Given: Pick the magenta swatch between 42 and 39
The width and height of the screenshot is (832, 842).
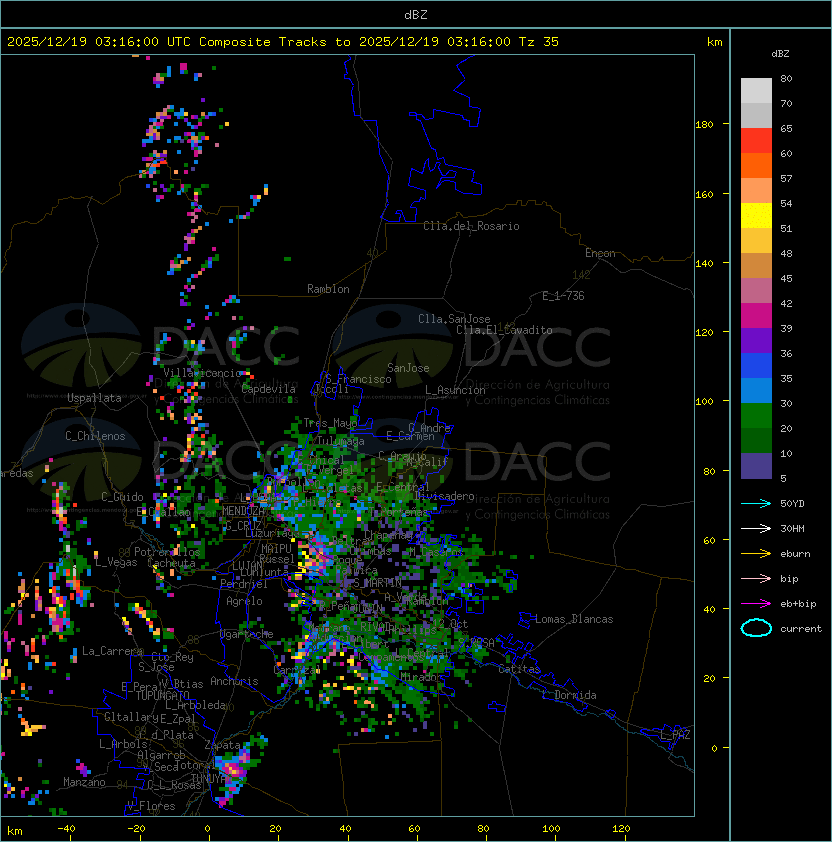Looking at the screenshot, I should 756,316.
